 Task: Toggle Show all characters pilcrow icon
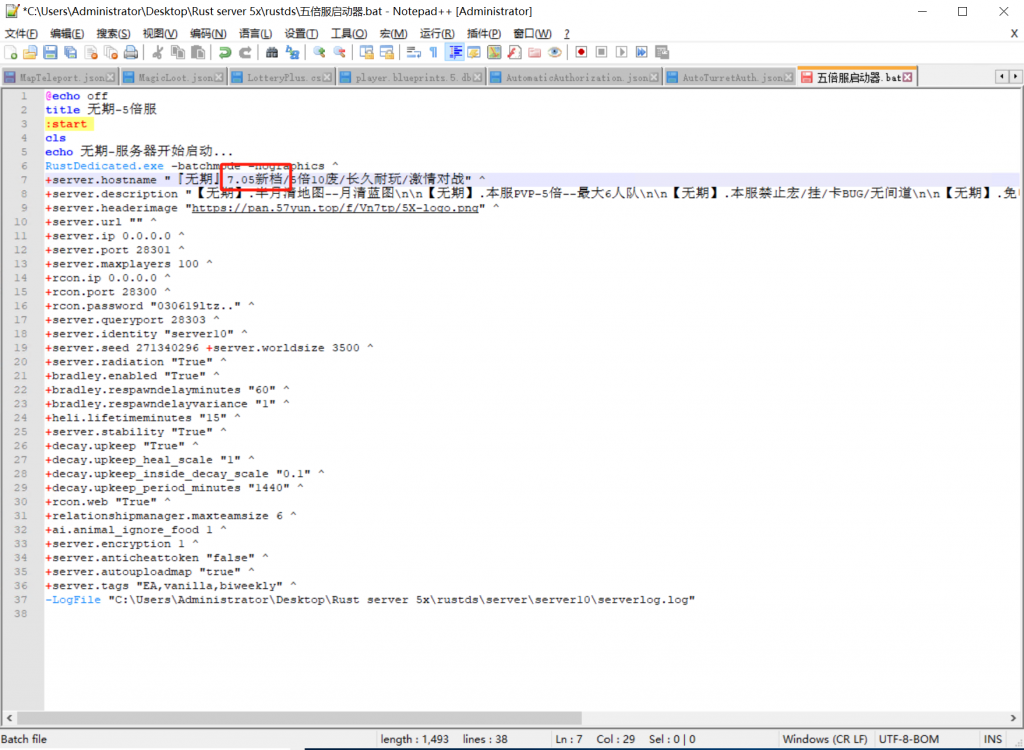coord(433,52)
